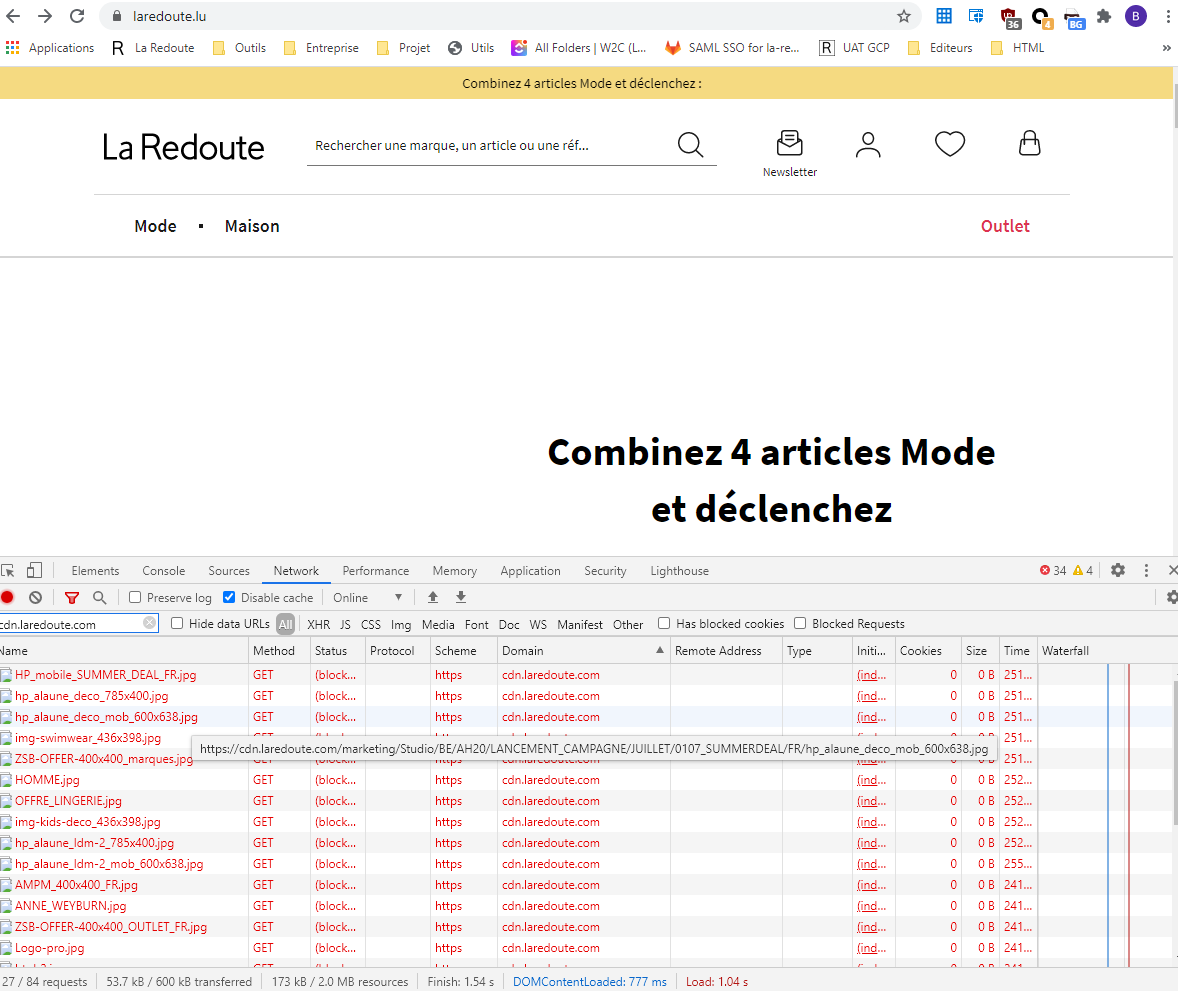This screenshot has height=991, width=1178.
Task: Open the account user icon
Action: pos(868,144)
